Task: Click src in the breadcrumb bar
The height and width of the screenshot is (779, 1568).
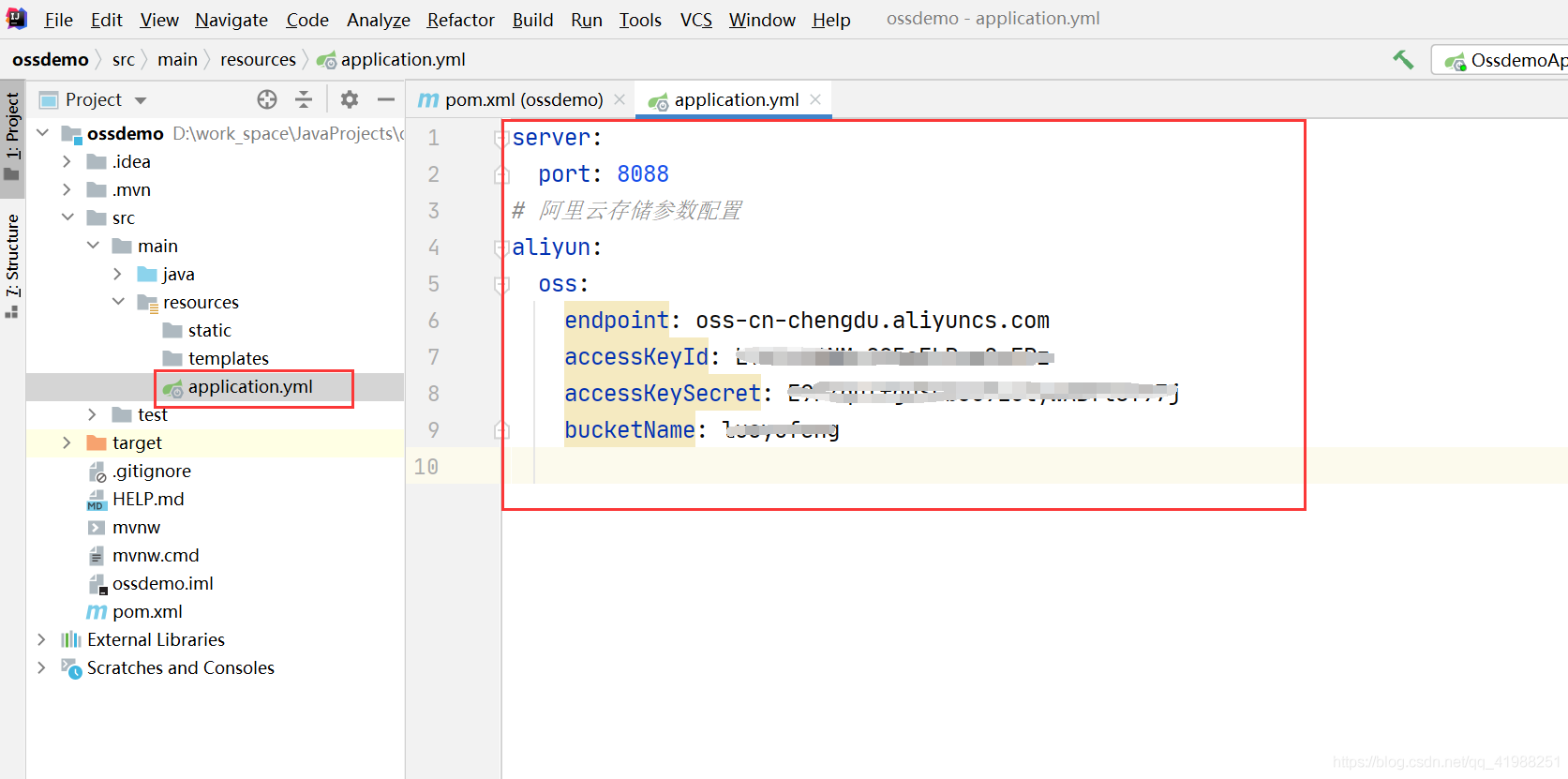Action: [x=124, y=60]
